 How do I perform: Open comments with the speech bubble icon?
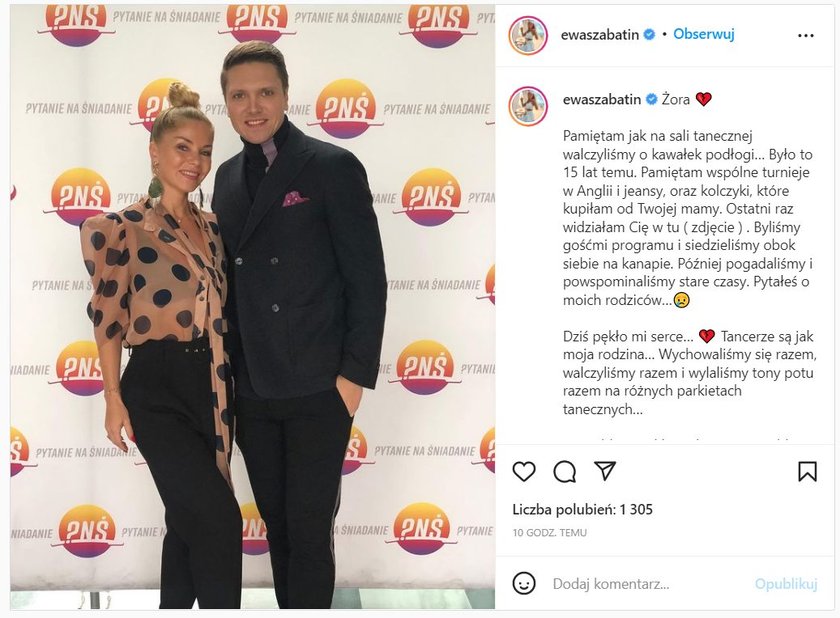click(x=565, y=472)
